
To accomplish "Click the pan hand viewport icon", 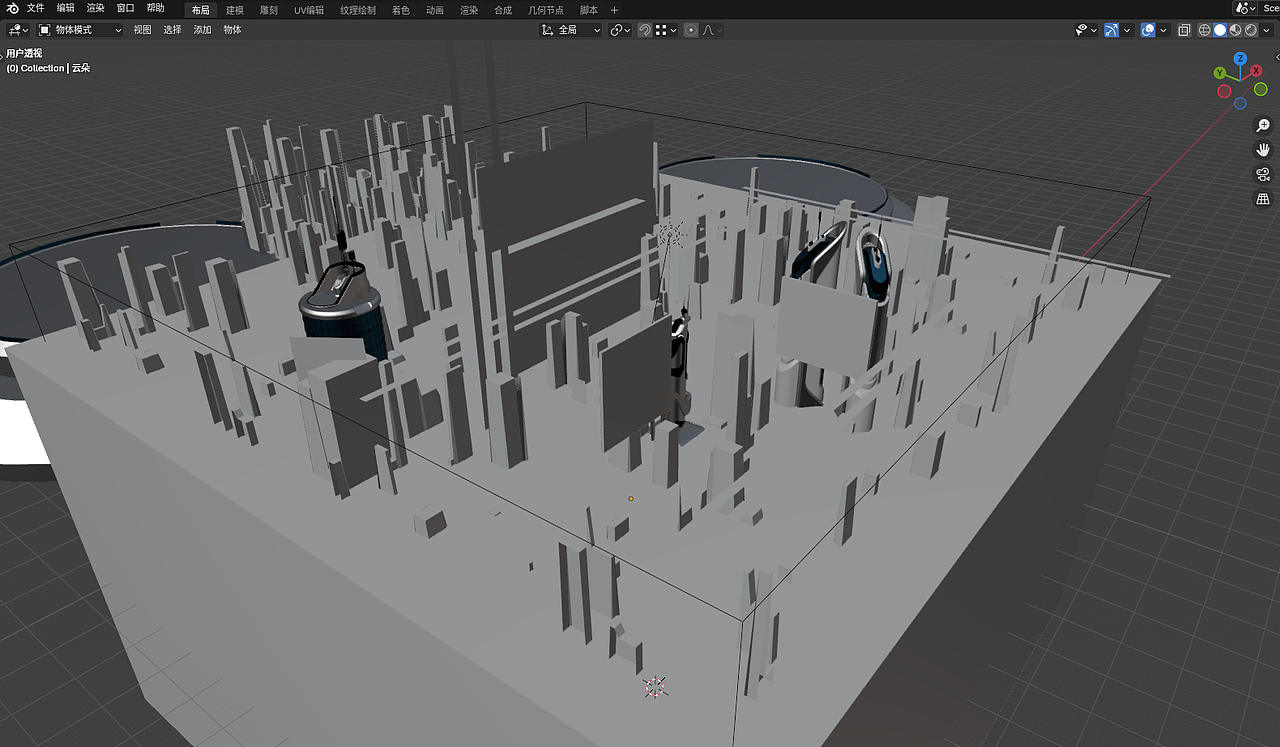I will tap(1263, 150).
